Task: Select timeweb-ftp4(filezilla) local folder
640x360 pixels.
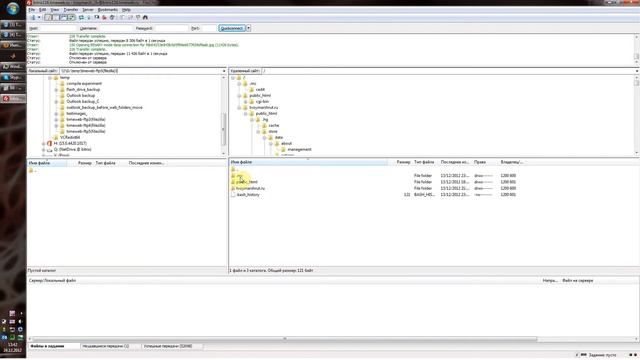Action: click(x=86, y=126)
